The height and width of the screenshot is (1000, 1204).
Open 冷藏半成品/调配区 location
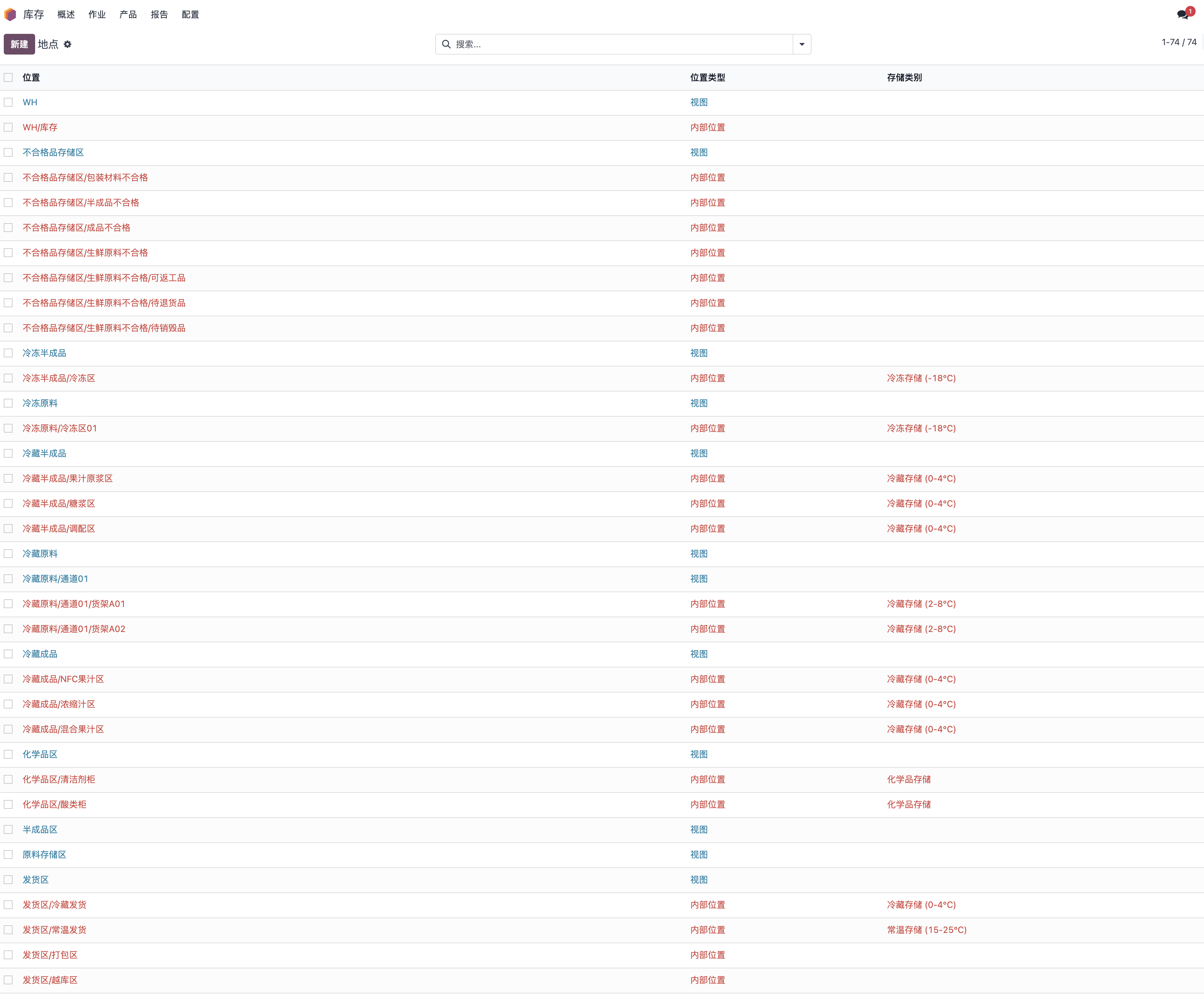(x=59, y=529)
